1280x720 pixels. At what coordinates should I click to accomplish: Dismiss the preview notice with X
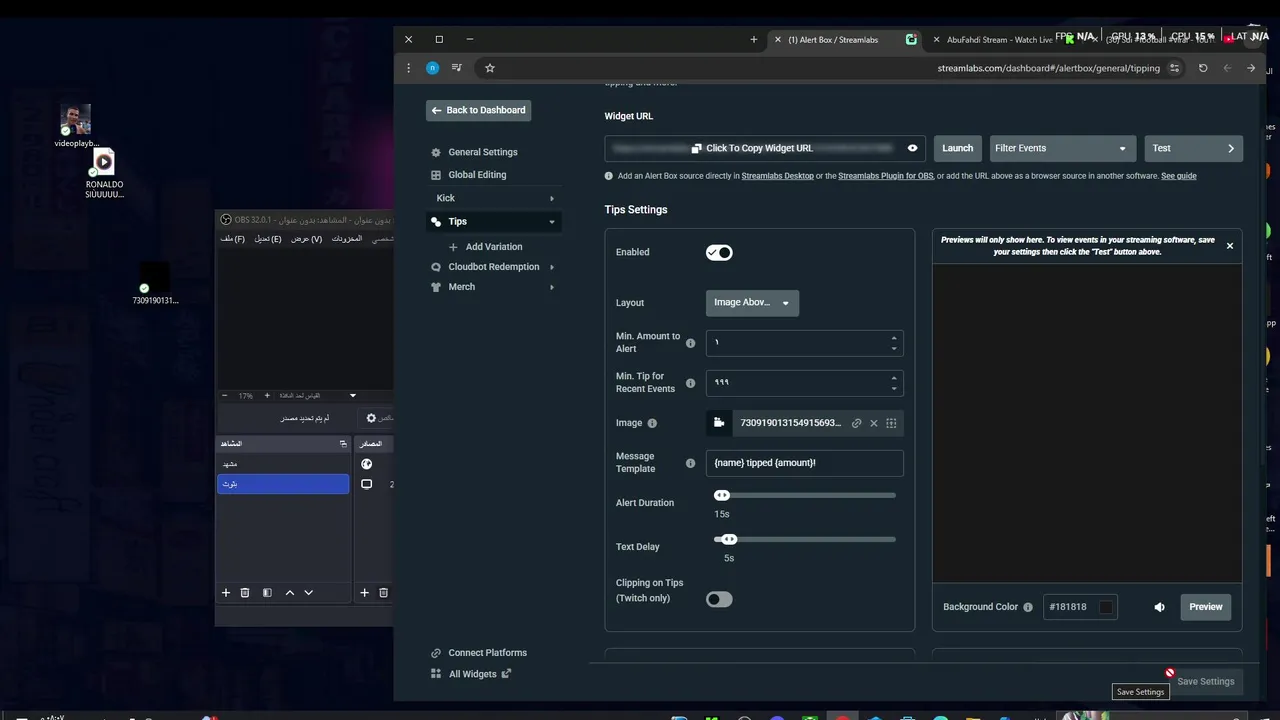click(1230, 246)
